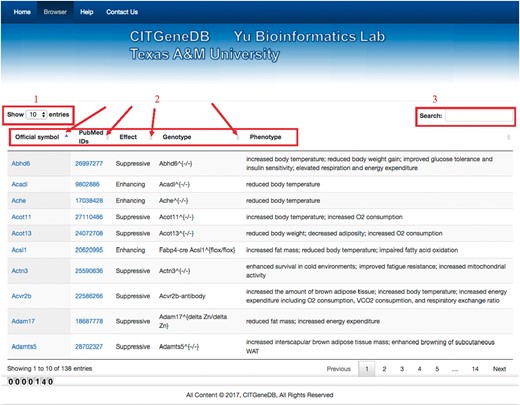Image resolution: width=520 pixels, height=406 pixels.
Task: Open PubMed ID 18687778 link
Action: [89, 321]
